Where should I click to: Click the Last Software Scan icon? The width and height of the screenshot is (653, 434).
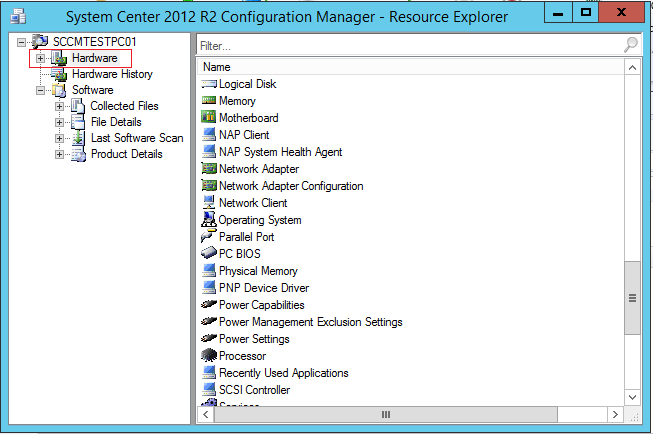pos(78,138)
